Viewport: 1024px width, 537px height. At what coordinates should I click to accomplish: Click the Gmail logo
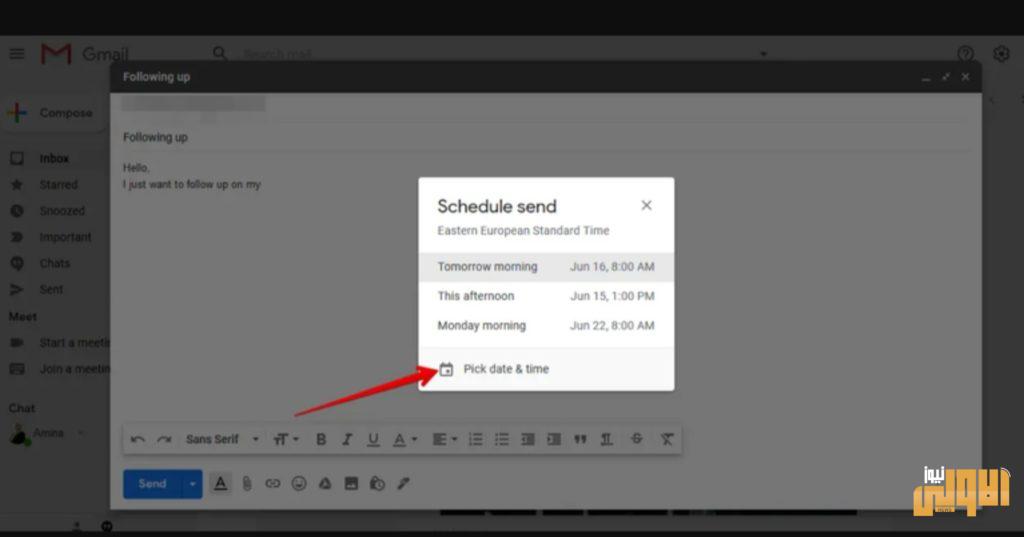click(85, 54)
